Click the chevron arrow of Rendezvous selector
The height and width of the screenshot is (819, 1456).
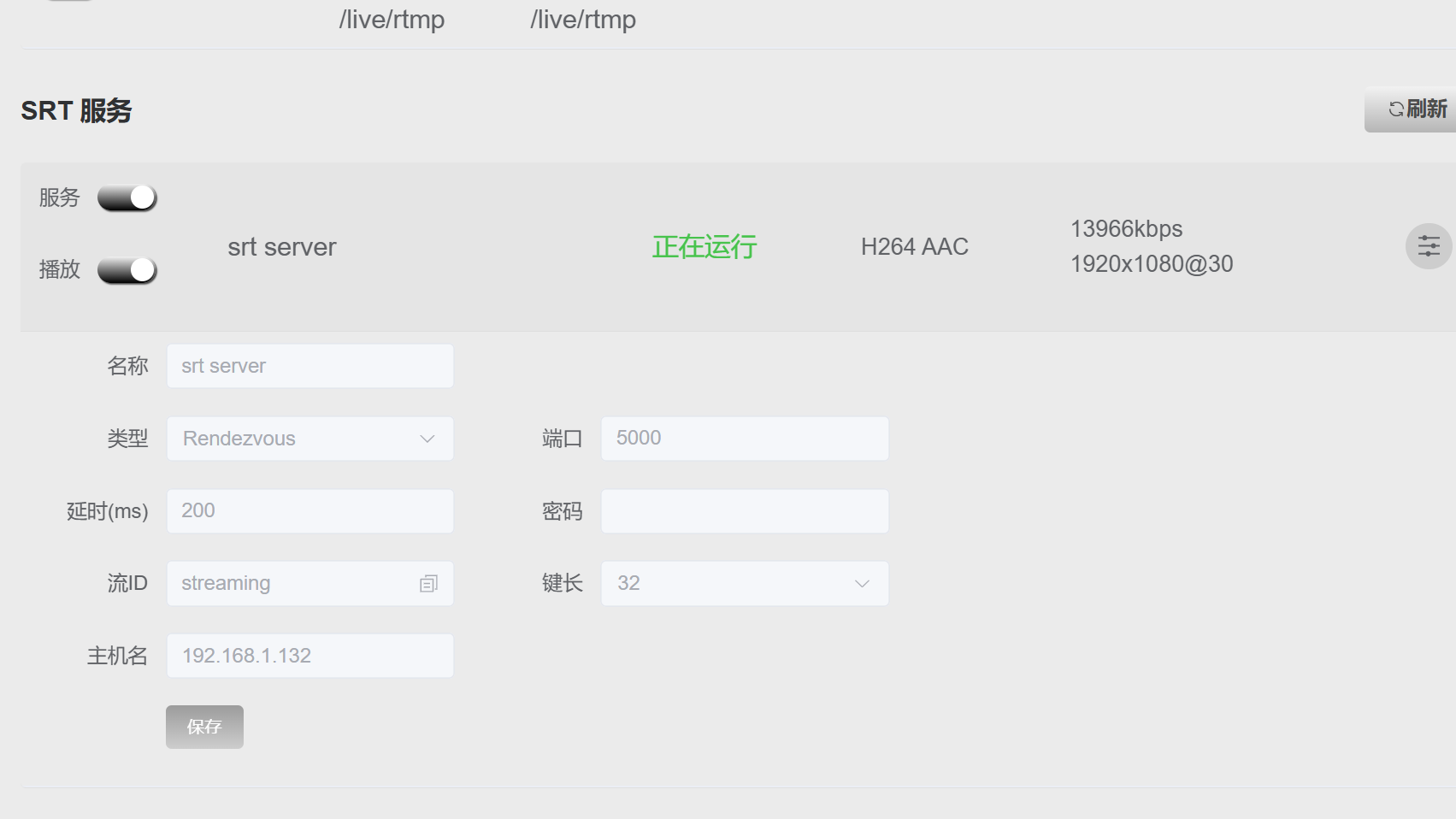427,439
